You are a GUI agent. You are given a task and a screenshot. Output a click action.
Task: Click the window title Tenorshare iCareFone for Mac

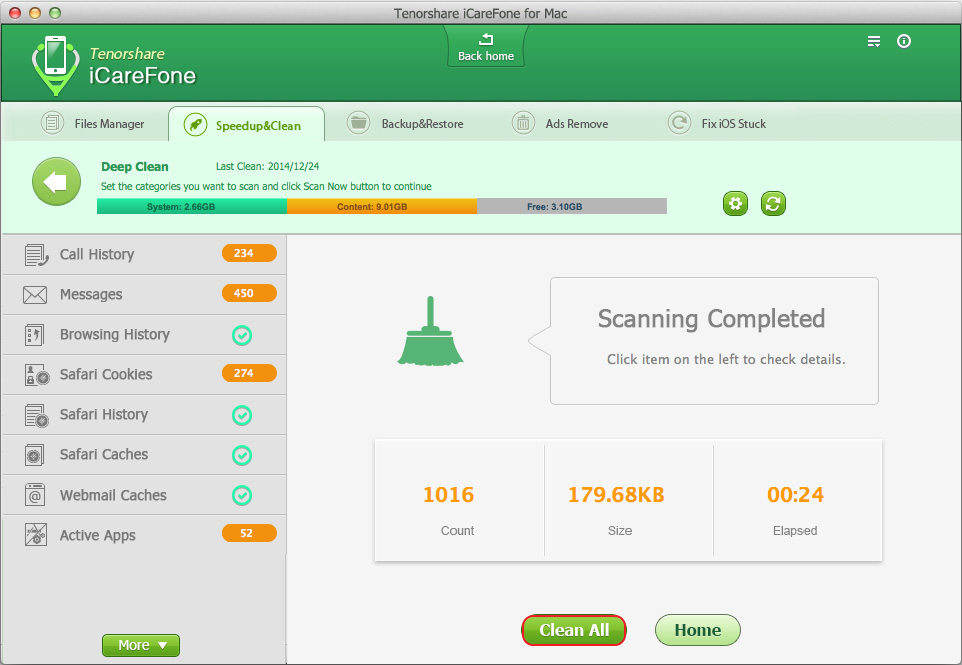[x=480, y=13]
